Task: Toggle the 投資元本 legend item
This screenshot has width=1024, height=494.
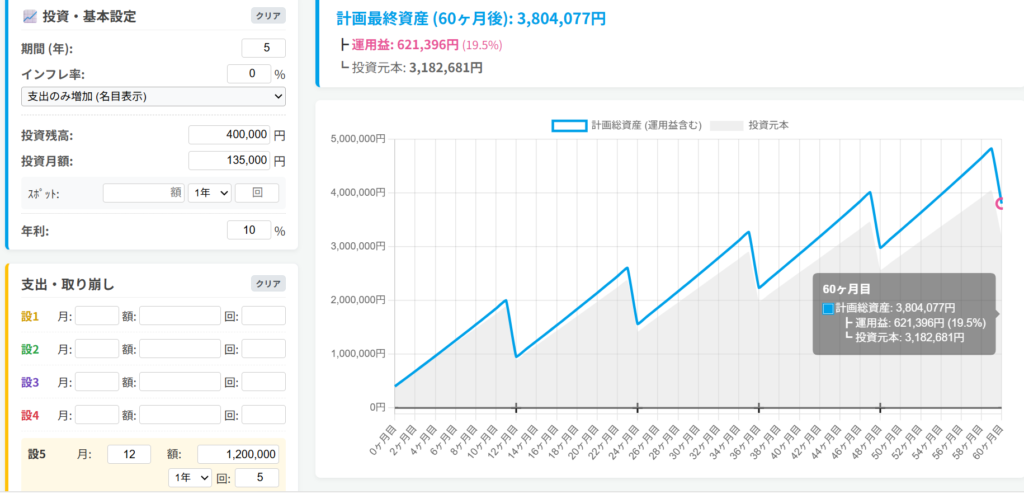Action: point(748,125)
